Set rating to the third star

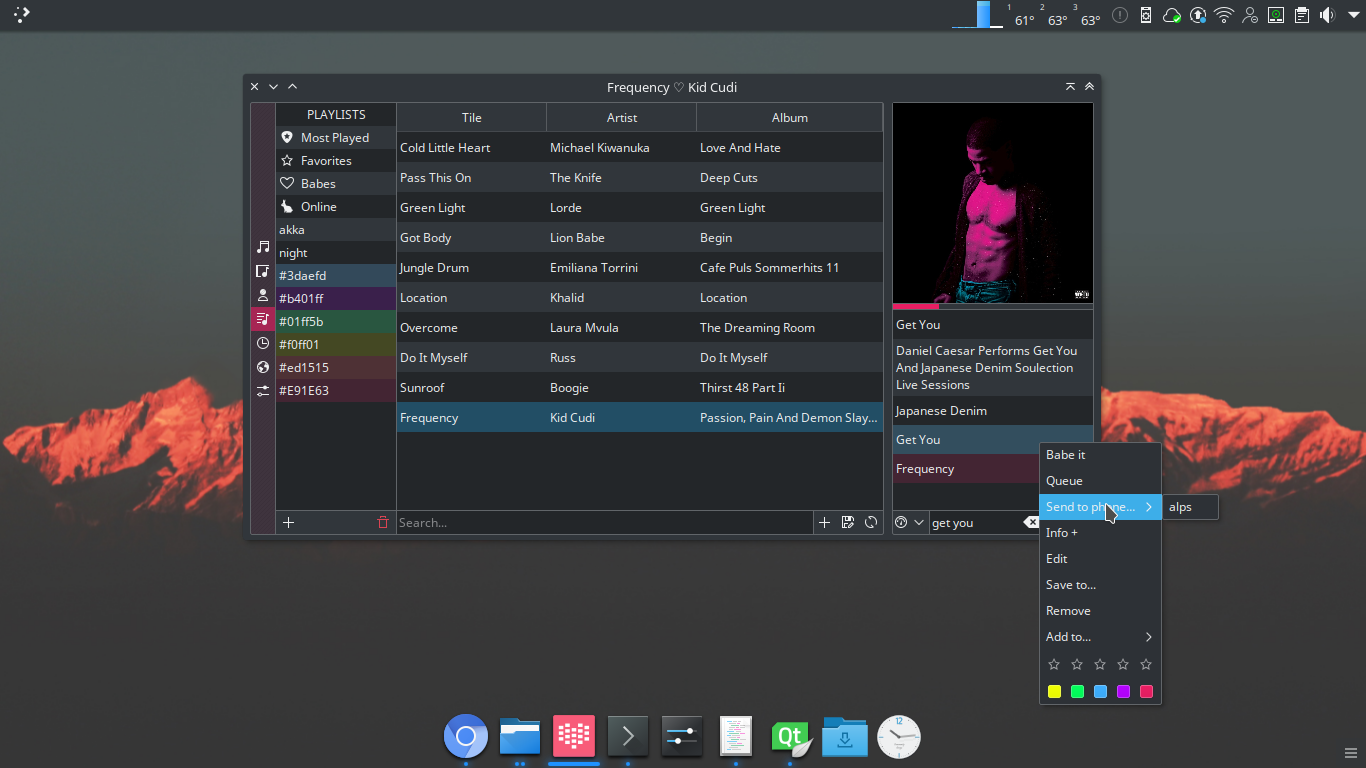pyautogui.click(x=1100, y=664)
